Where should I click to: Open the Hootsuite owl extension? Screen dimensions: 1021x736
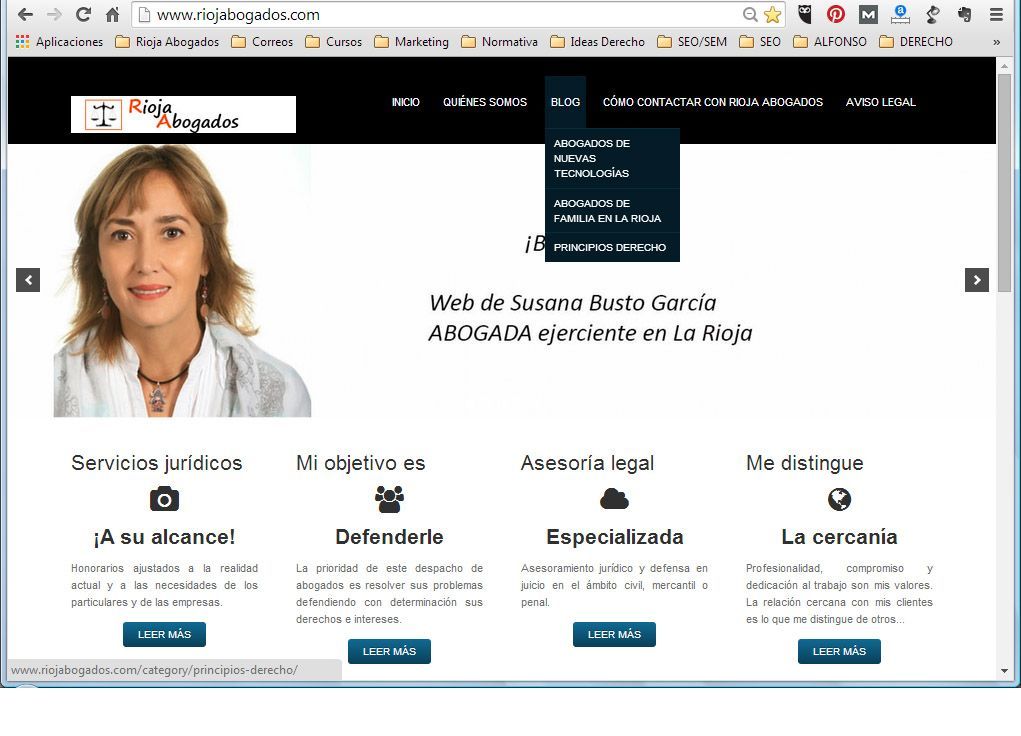(x=805, y=14)
